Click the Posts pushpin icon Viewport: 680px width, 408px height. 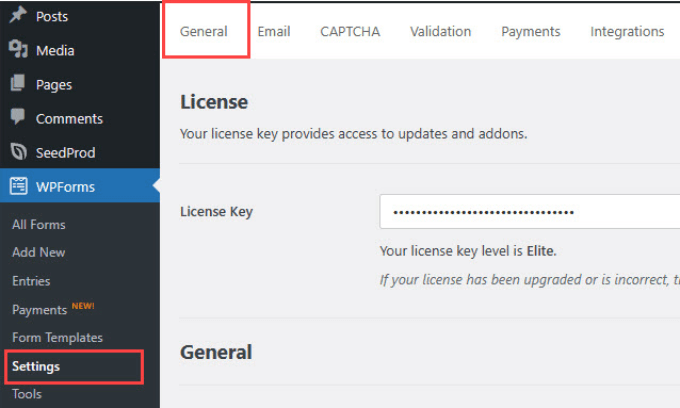click(x=18, y=17)
